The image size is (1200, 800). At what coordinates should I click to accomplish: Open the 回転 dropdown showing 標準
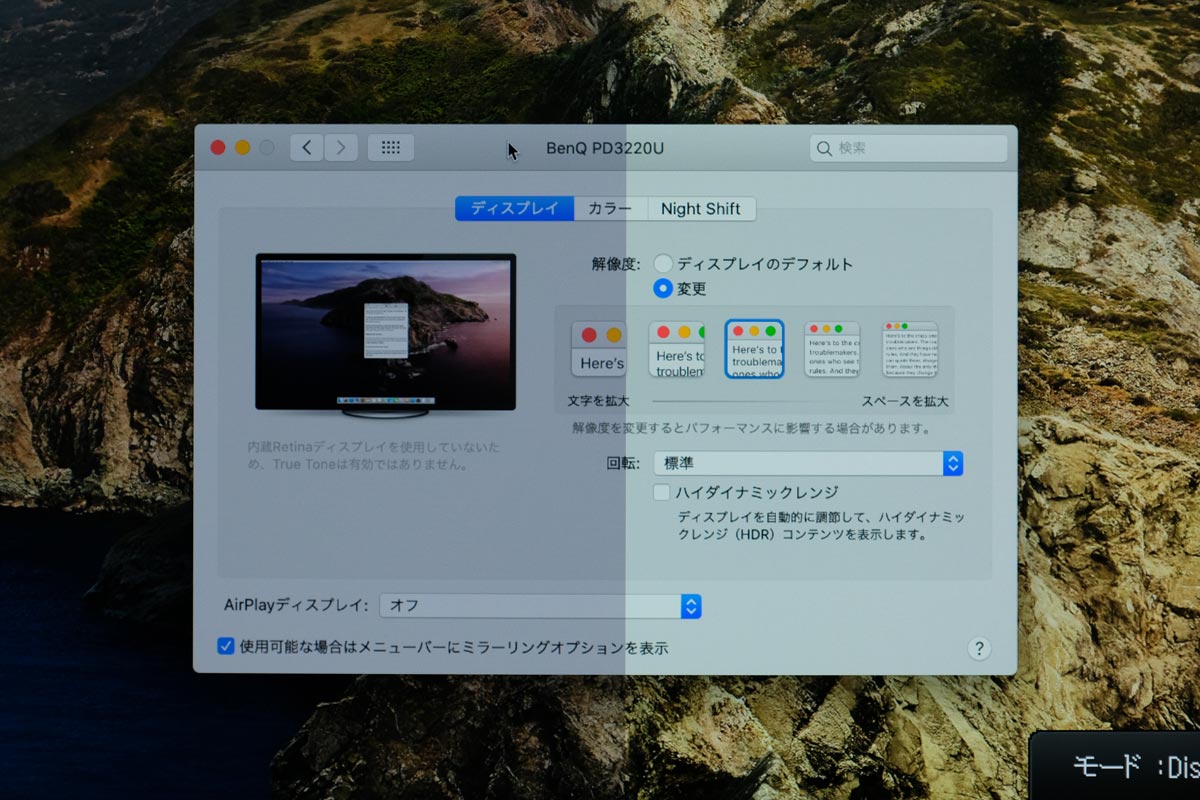point(808,464)
